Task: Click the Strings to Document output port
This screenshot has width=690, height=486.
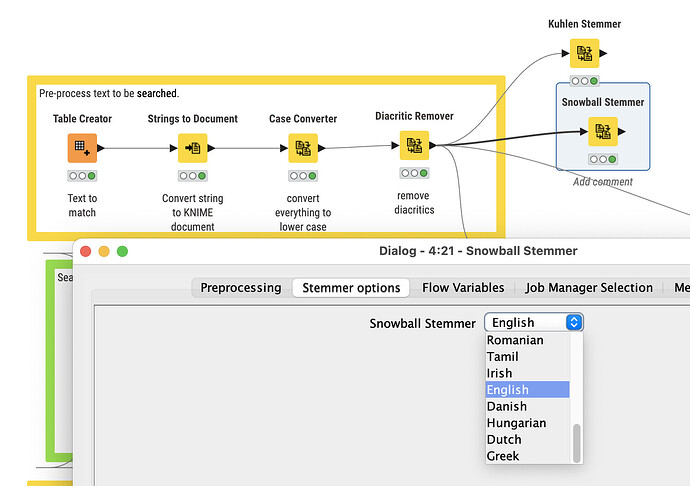Action: click(211, 148)
